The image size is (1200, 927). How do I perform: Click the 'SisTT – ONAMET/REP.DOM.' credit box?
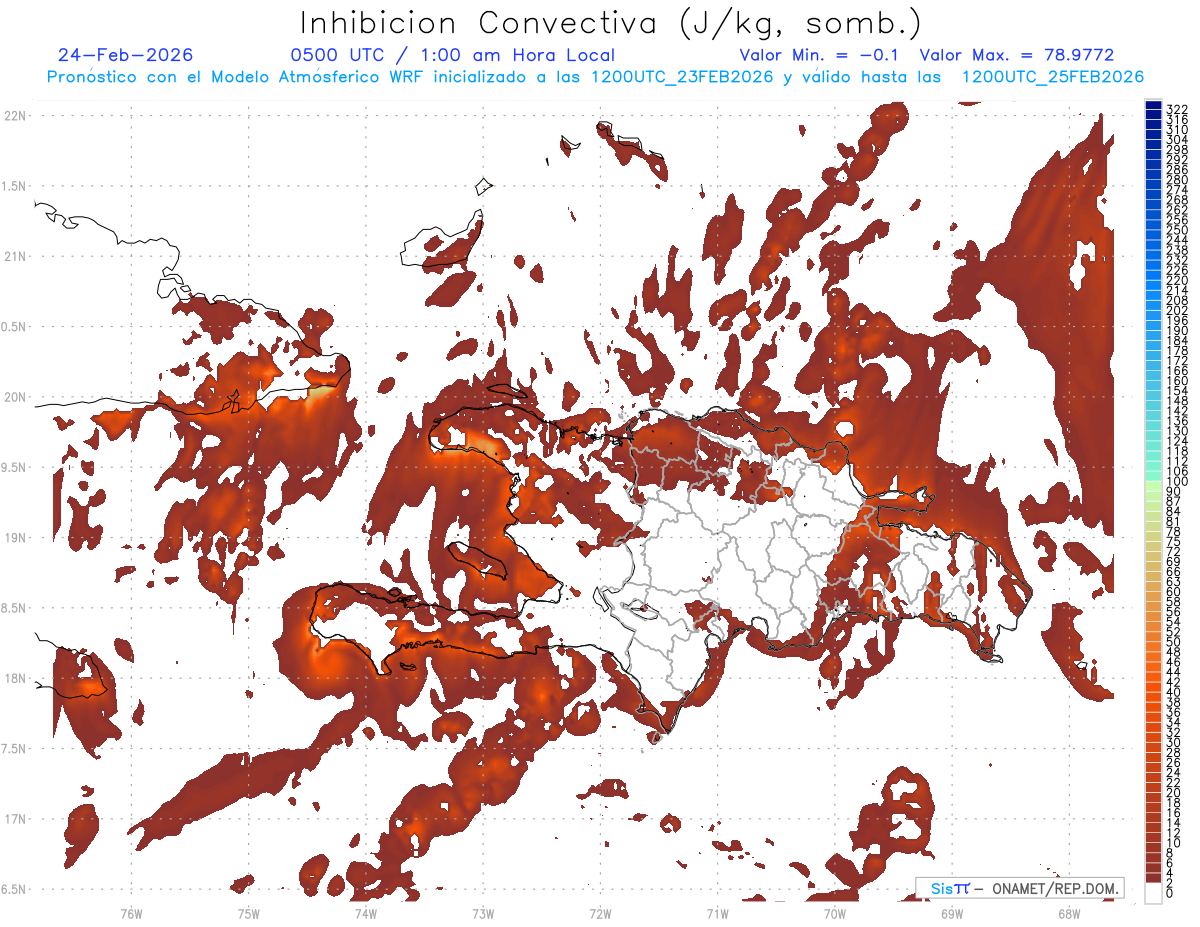click(x=1019, y=888)
